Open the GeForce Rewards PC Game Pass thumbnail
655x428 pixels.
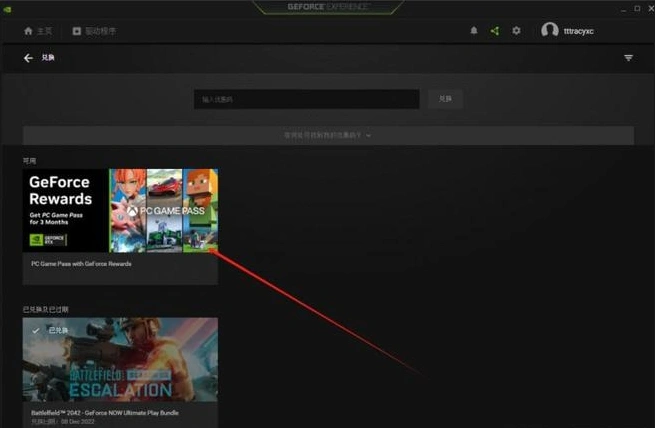click(120, 210)
